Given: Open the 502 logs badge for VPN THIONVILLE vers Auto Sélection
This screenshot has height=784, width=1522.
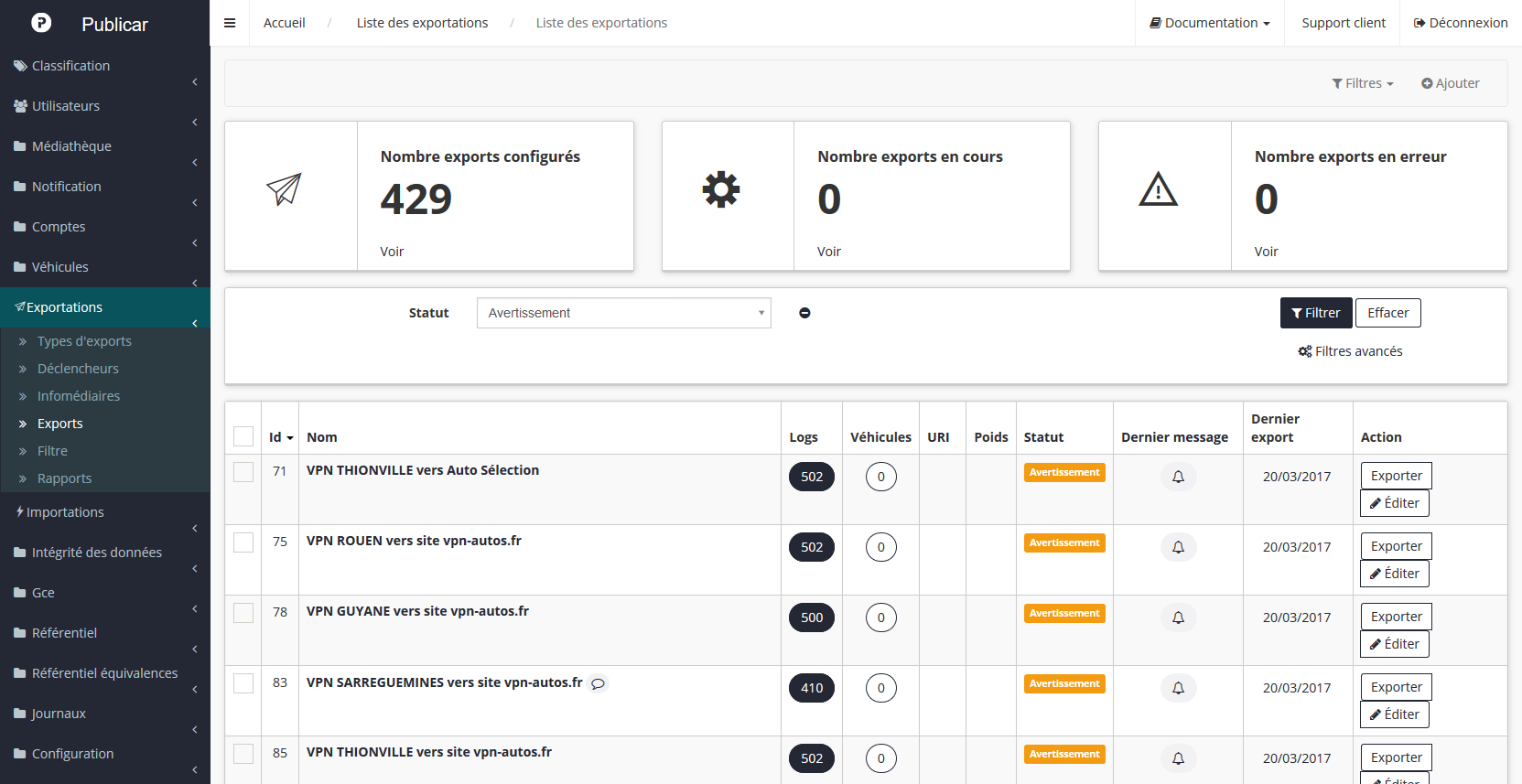Looking at the screenshot, I should [811, 477].
